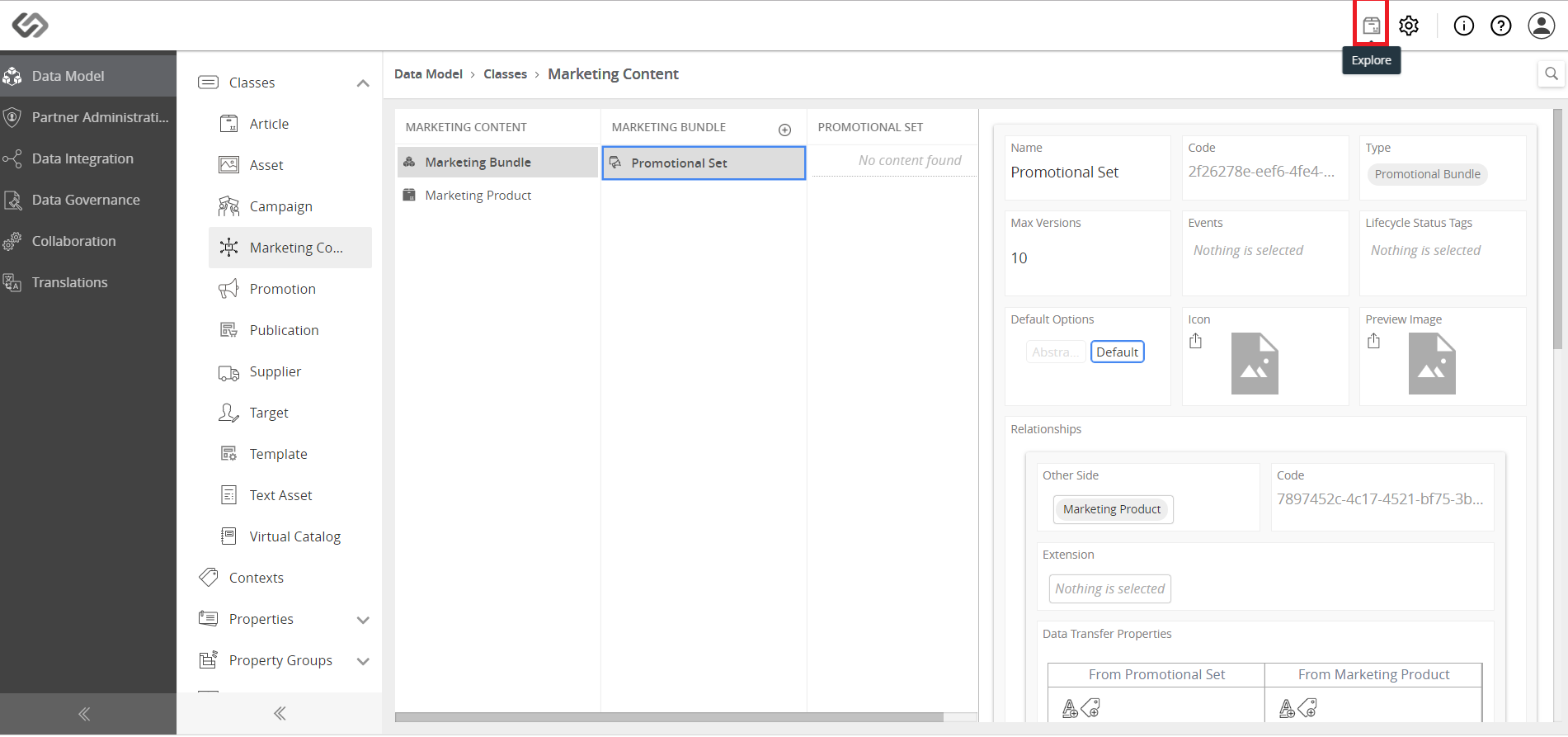Viewport: 1568px width, 737px height.
Task: Click the Template class icon
Action: (228, 454)
